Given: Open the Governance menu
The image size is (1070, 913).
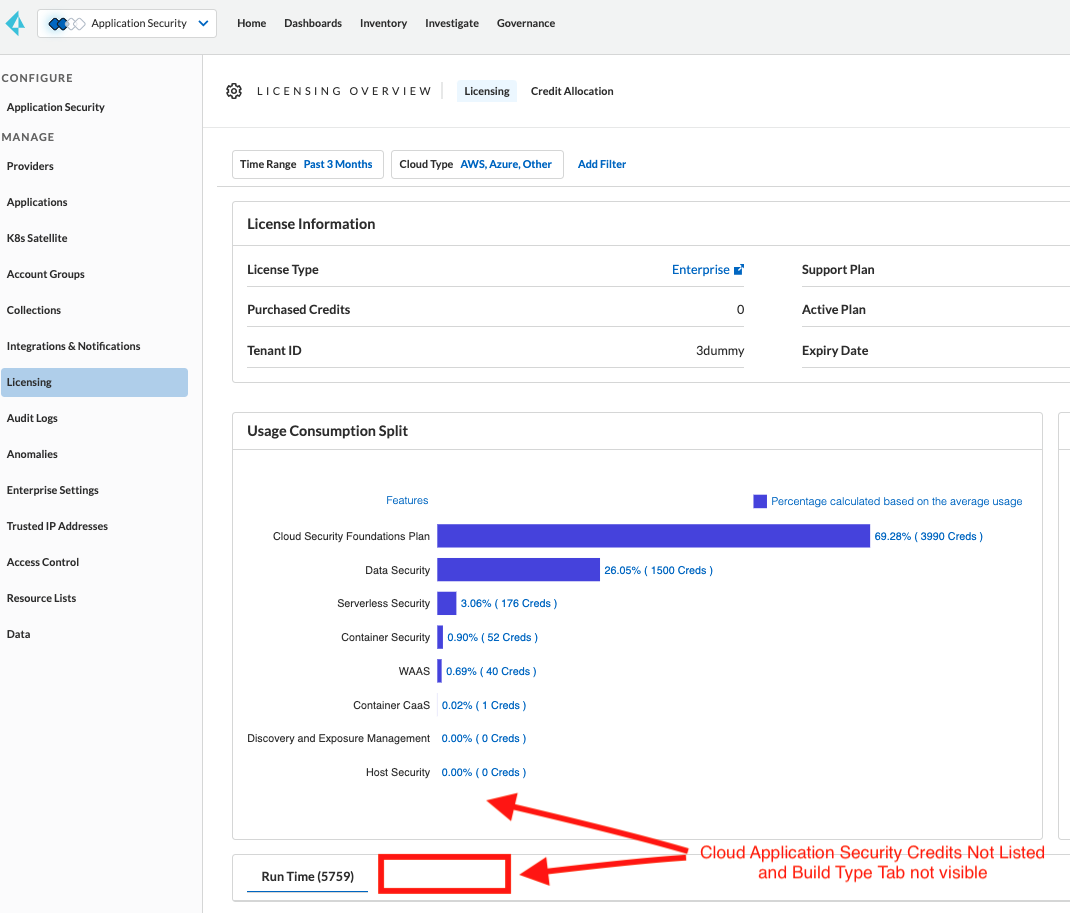Looking at the screenshot, I should point(525,23).
